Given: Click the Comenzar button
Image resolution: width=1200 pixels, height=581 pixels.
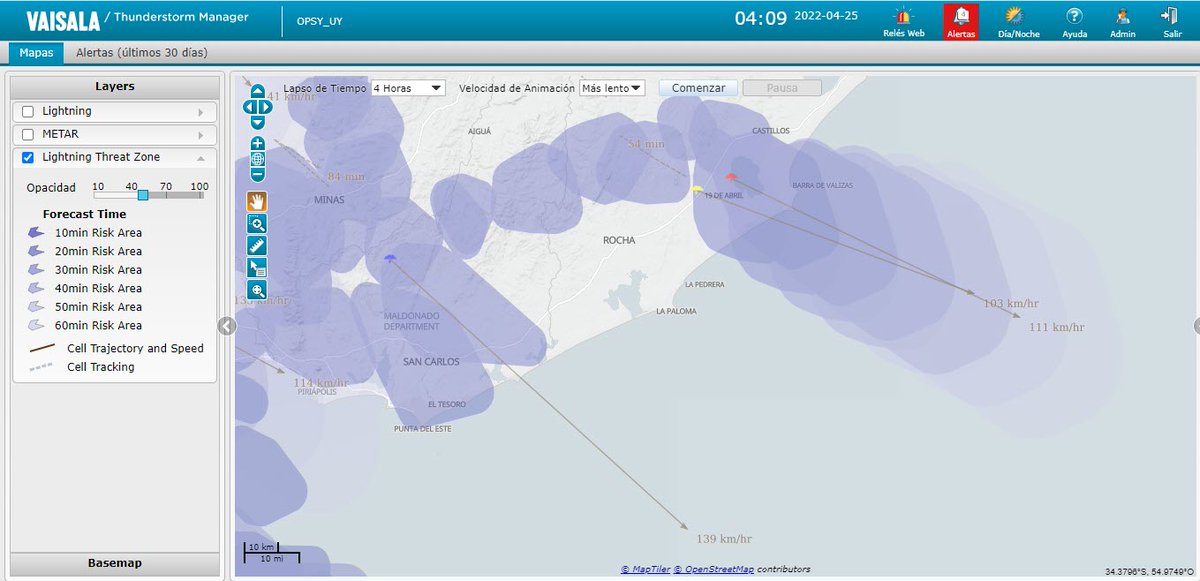Looking at the screenshot, I should coord(698,88).
